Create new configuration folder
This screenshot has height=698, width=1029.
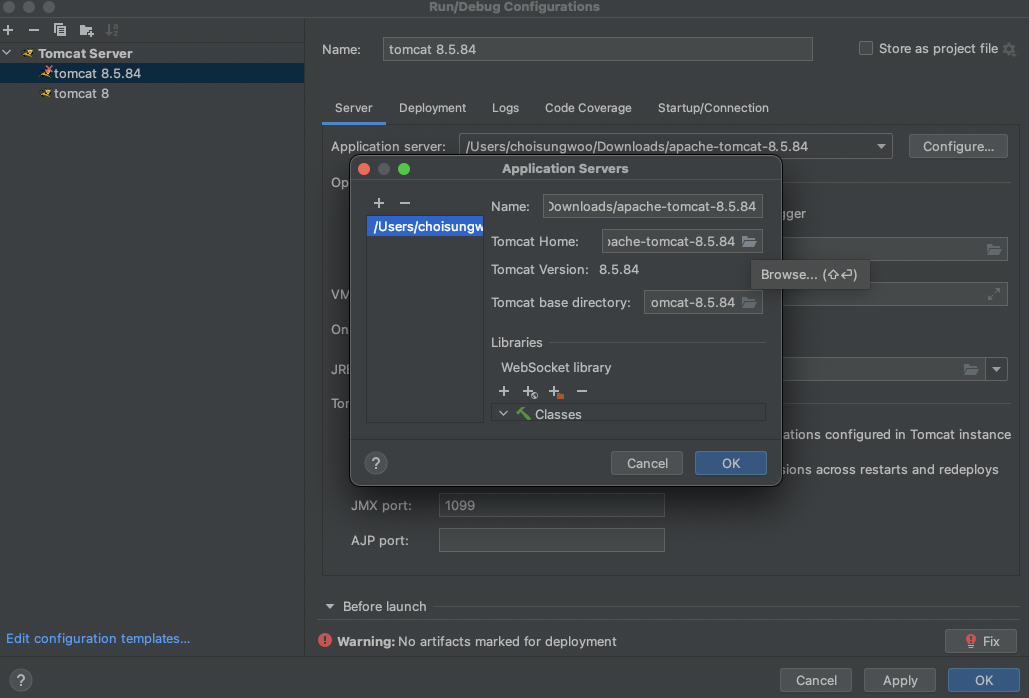click(86, 30)
